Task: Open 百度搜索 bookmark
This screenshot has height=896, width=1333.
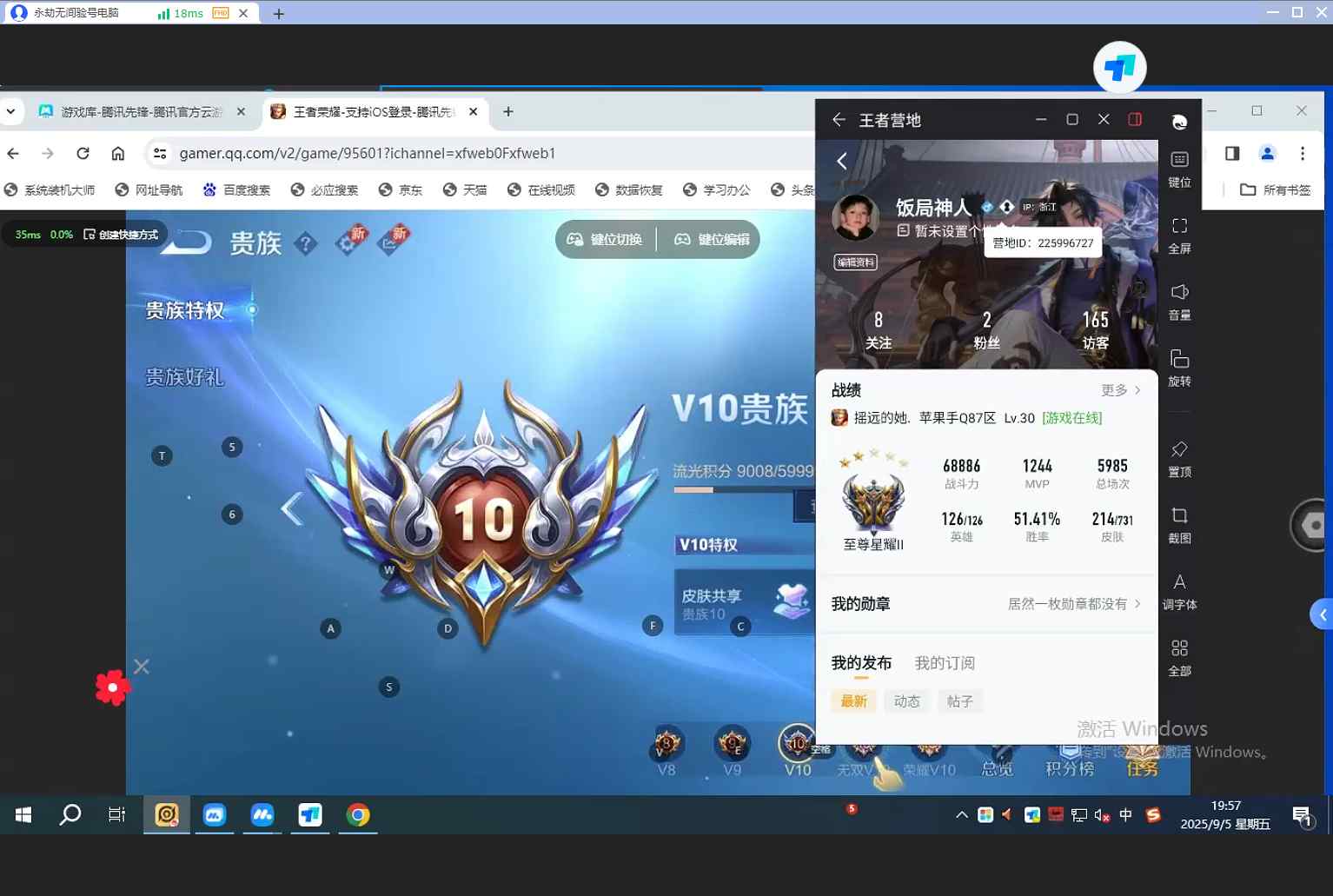Action: (236, 189)
